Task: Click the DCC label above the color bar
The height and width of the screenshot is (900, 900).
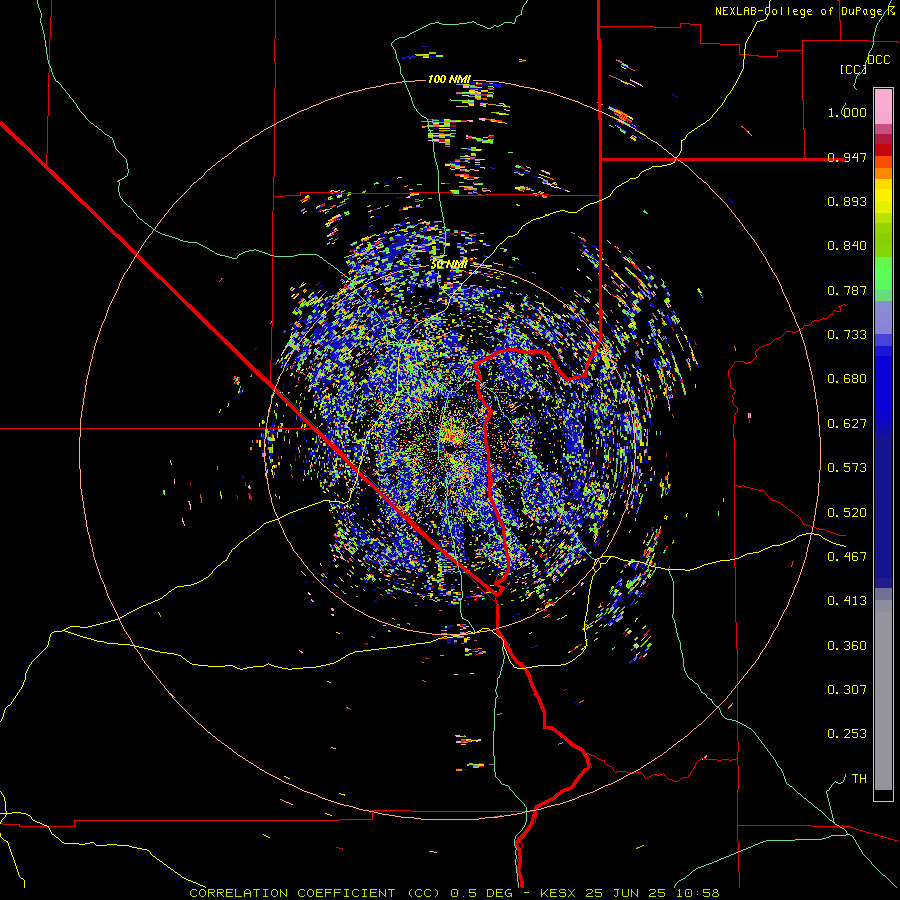Action: (x=879, y=60)
